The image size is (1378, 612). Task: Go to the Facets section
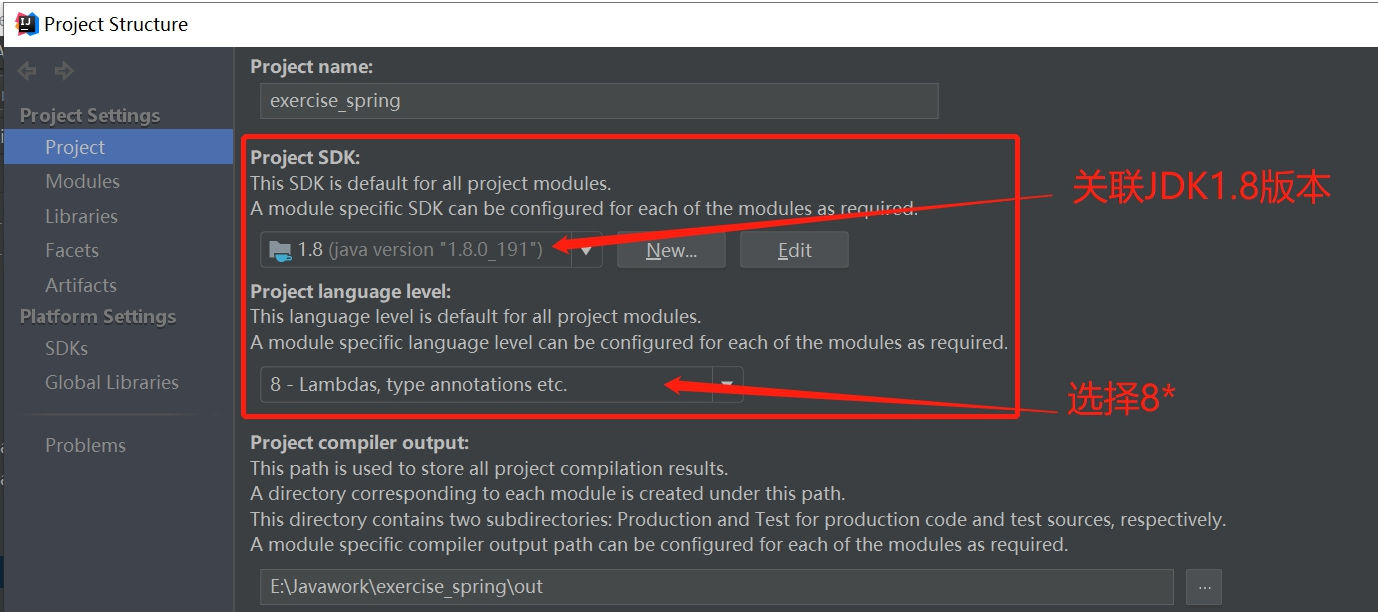72,250
